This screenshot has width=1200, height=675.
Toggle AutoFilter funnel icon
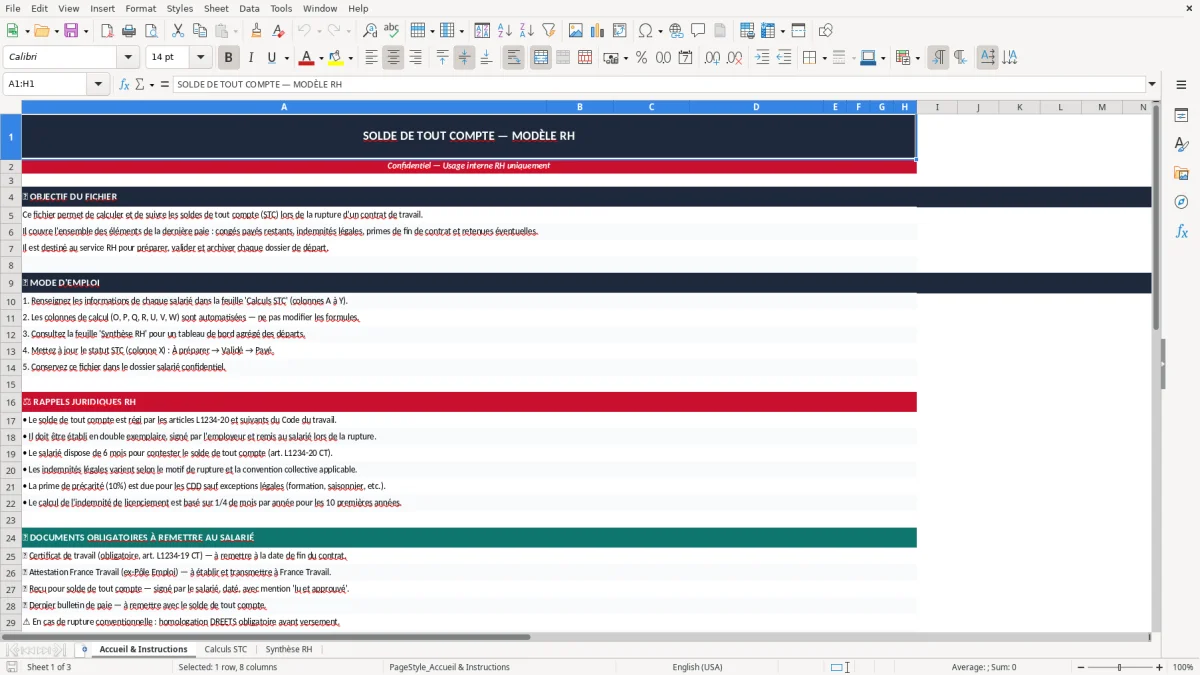pyautogui.click(x=549, y=31)
